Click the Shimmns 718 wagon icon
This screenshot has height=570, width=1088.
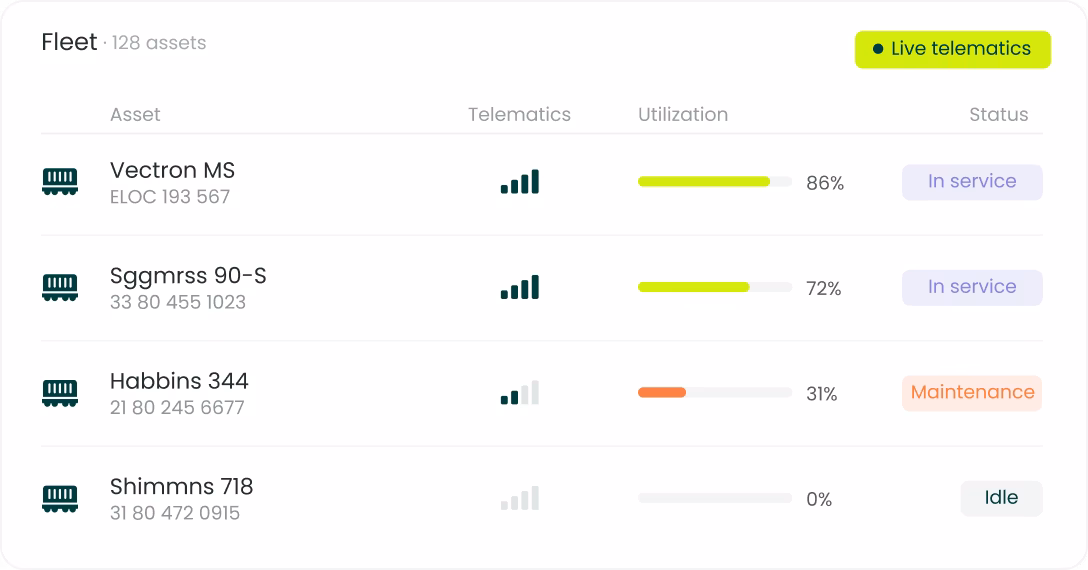pos(60,498)
